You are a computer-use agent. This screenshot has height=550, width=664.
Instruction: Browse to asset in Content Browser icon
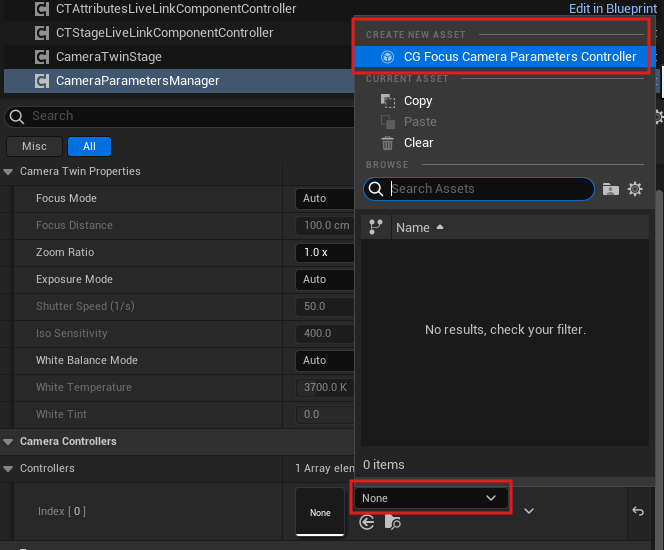pyautogui.click(x=393, y=522)
